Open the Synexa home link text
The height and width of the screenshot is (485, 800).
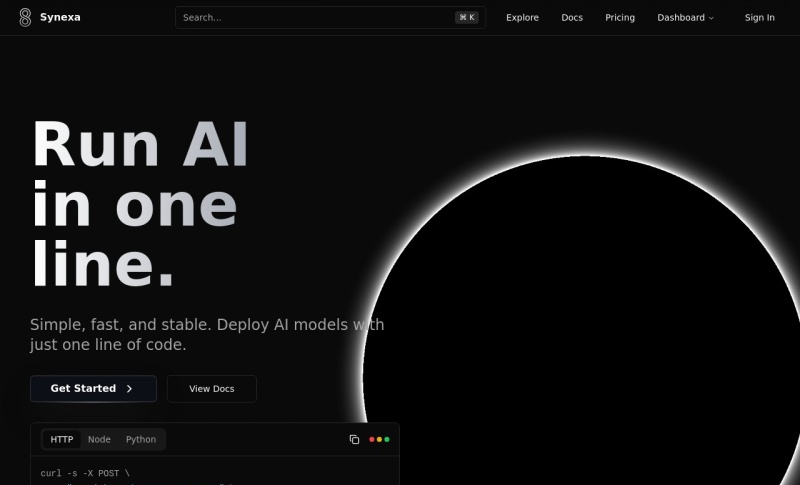click(60, 17)
